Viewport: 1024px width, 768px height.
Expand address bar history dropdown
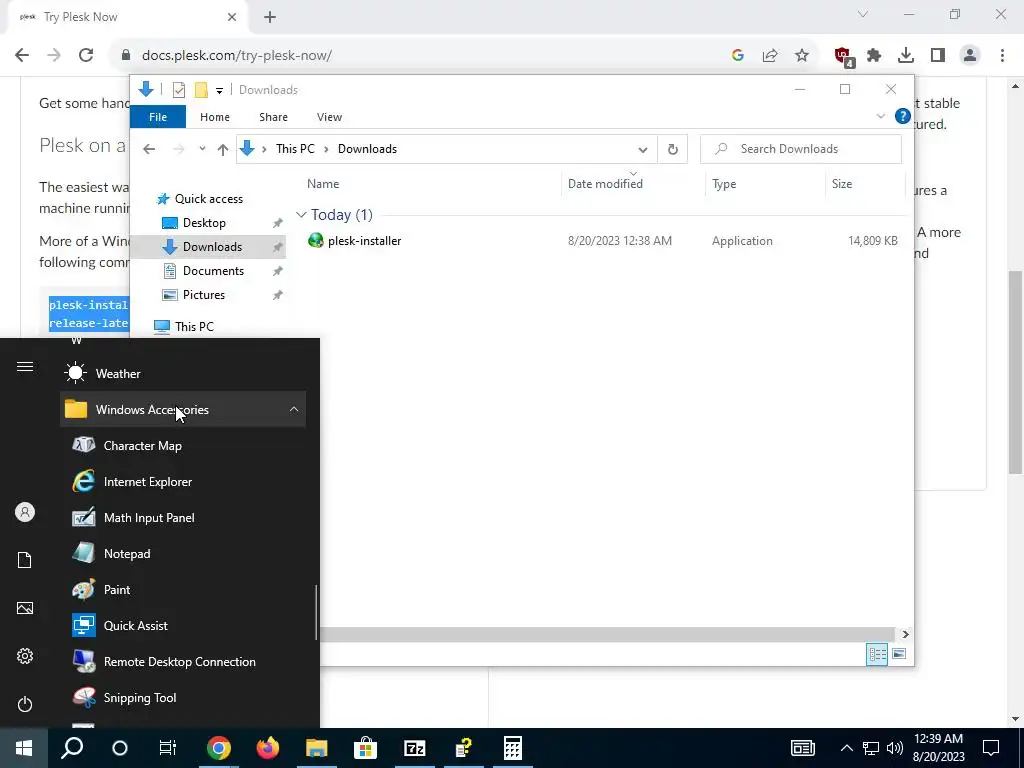pyautogui.click(x=643, y=150)
